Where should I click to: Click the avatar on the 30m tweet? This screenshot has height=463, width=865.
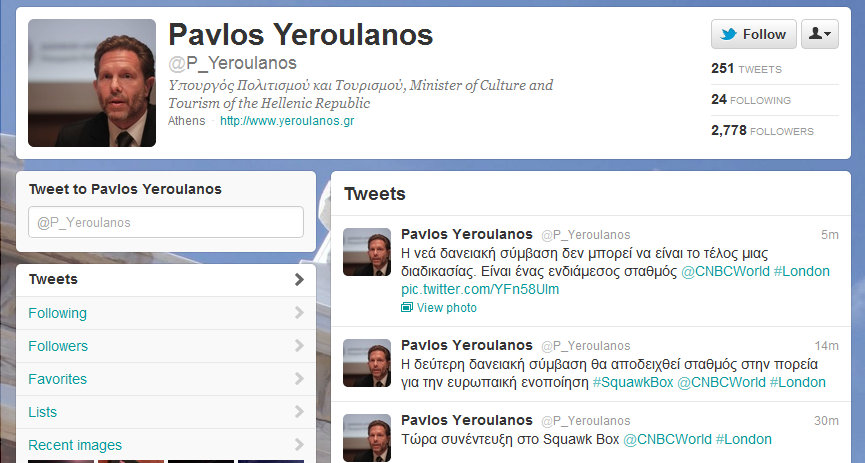tap(367, 438)
